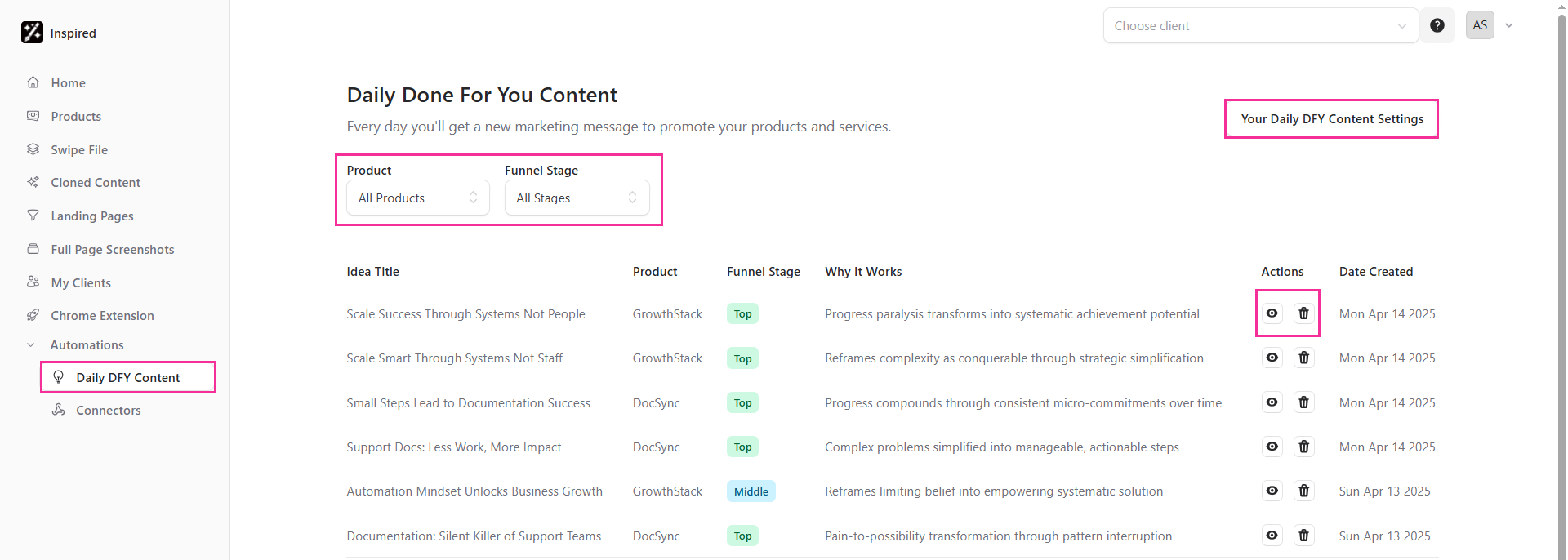Viewport: 1568px width, 560px height.
Task: Open the Choose client dropdown
Action: coord(1260,25)
